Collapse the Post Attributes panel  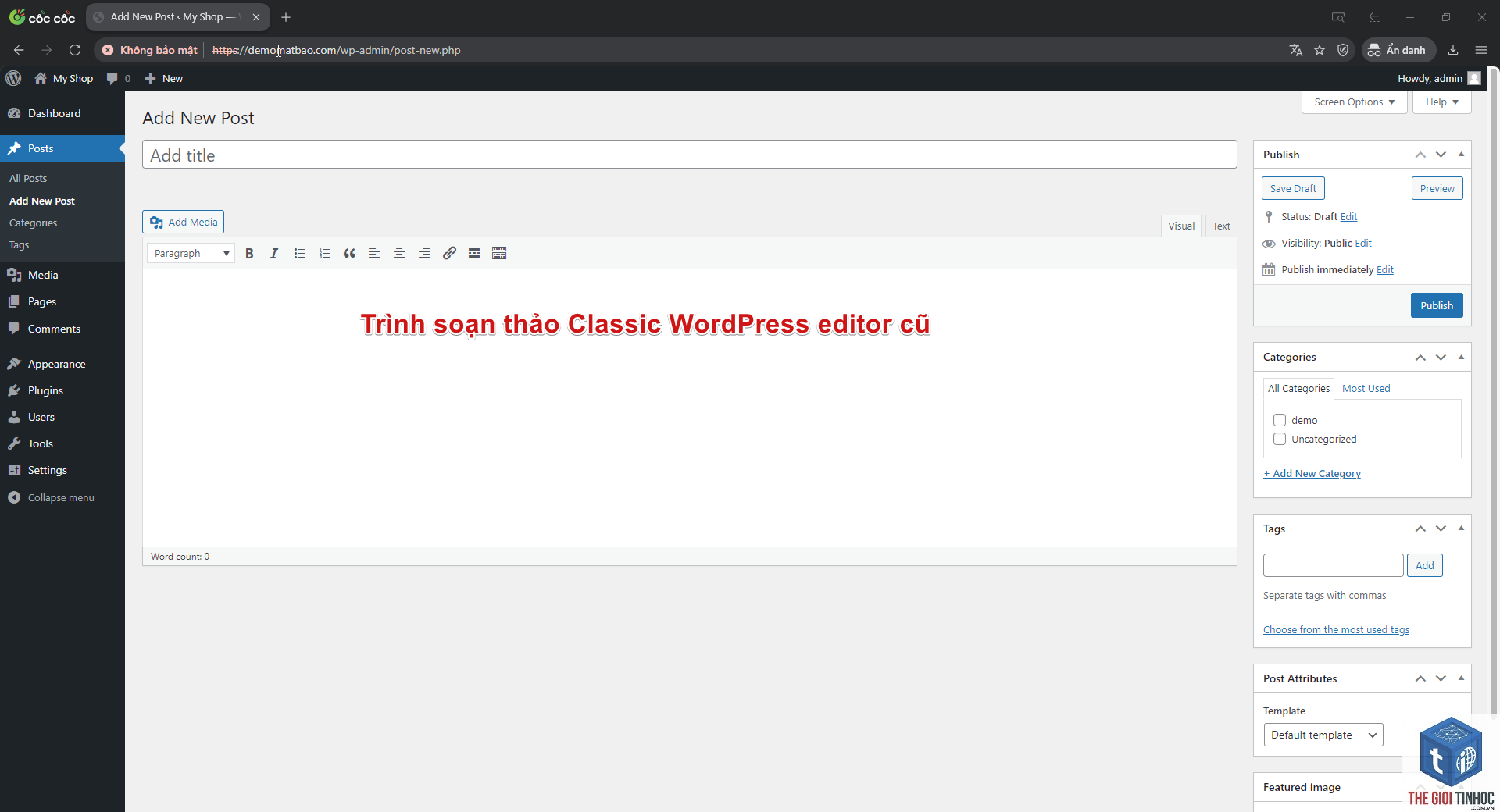[x=1461, y=678]
